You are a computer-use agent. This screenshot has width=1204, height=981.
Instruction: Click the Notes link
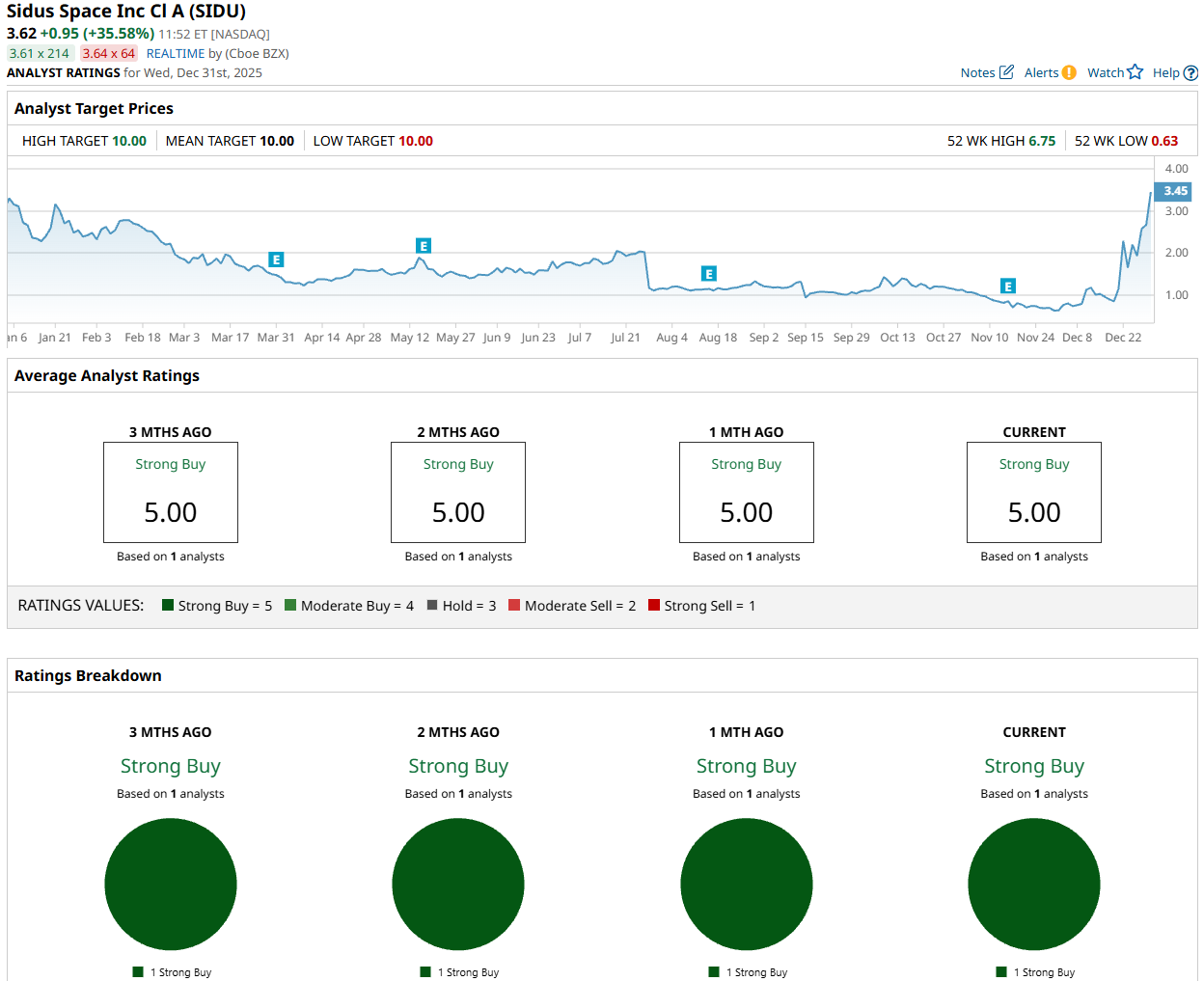click(x=977, y=72)
